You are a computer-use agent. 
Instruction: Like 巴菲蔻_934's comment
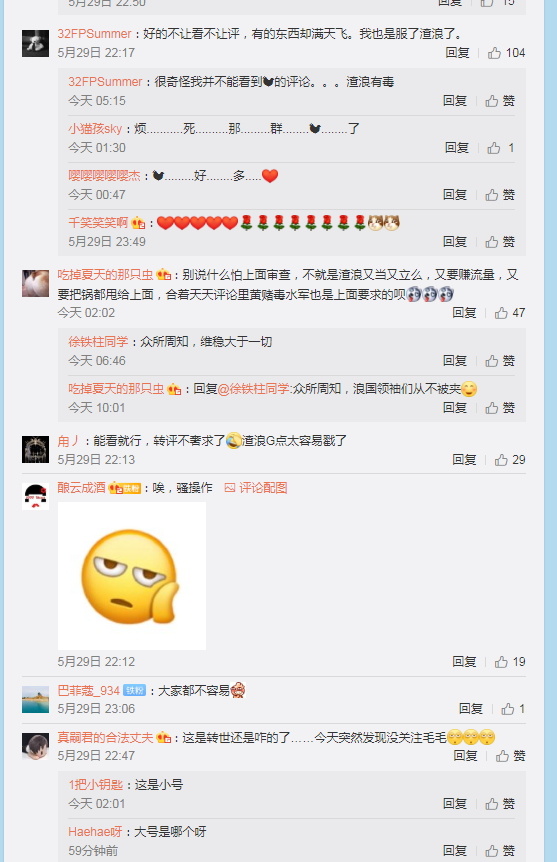coord(512,709)
